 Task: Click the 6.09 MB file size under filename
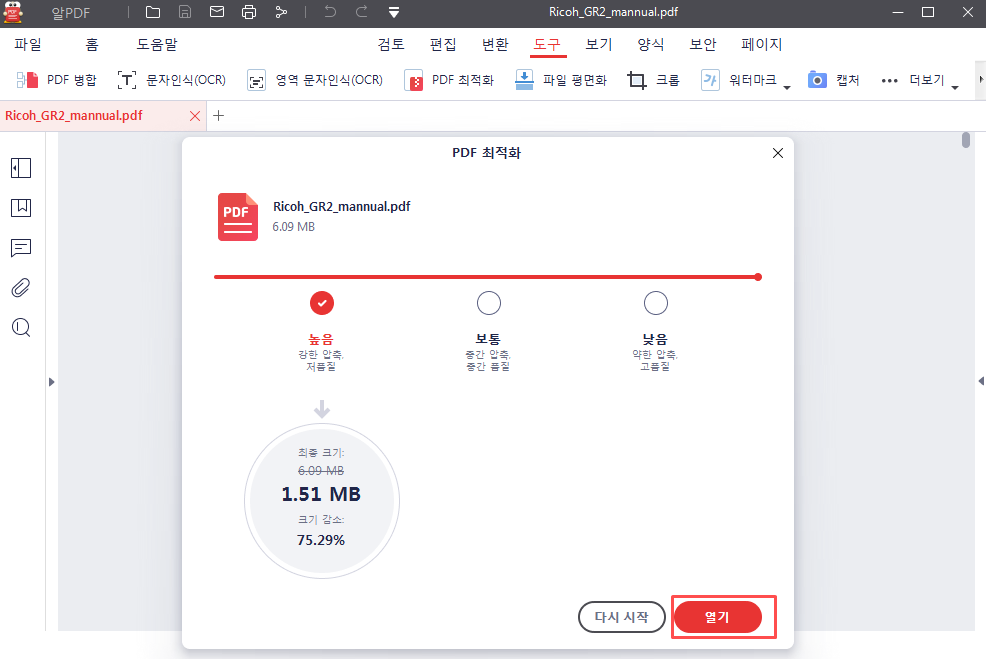pyautogui.click(x=294, y=226)
